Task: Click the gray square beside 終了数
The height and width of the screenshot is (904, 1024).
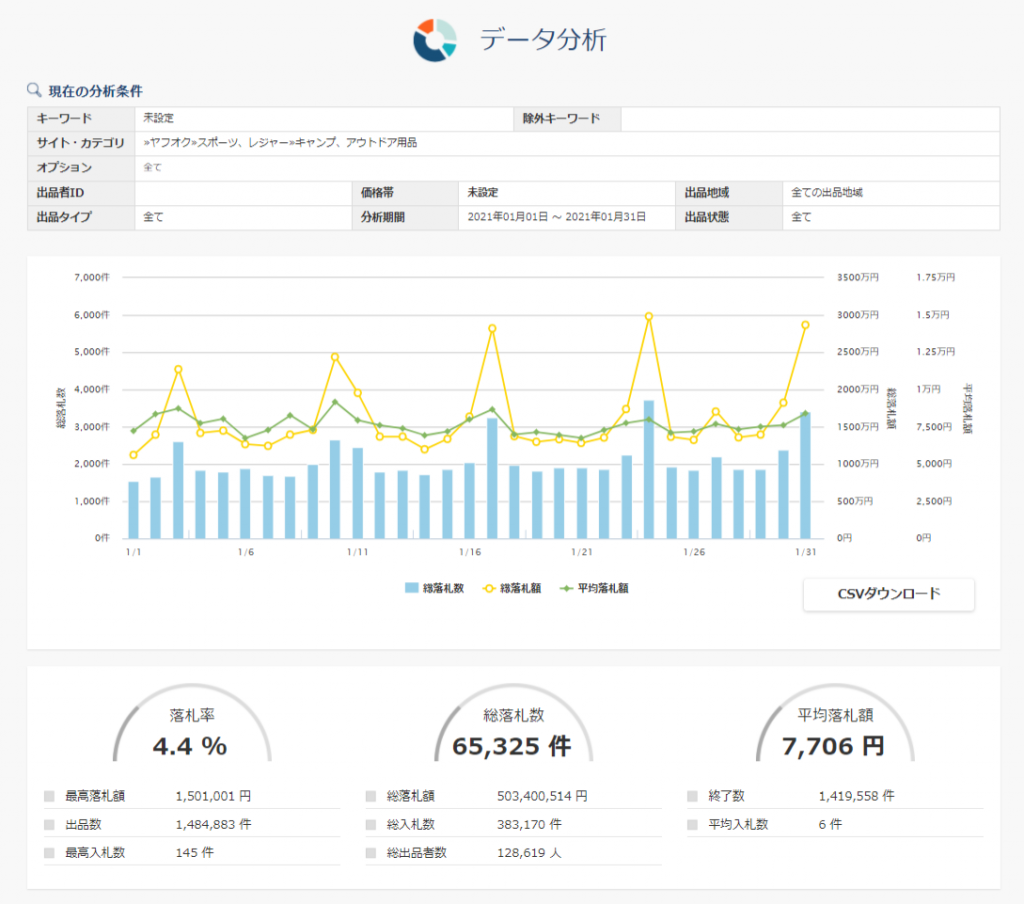Action: click(x=692, y=797)
